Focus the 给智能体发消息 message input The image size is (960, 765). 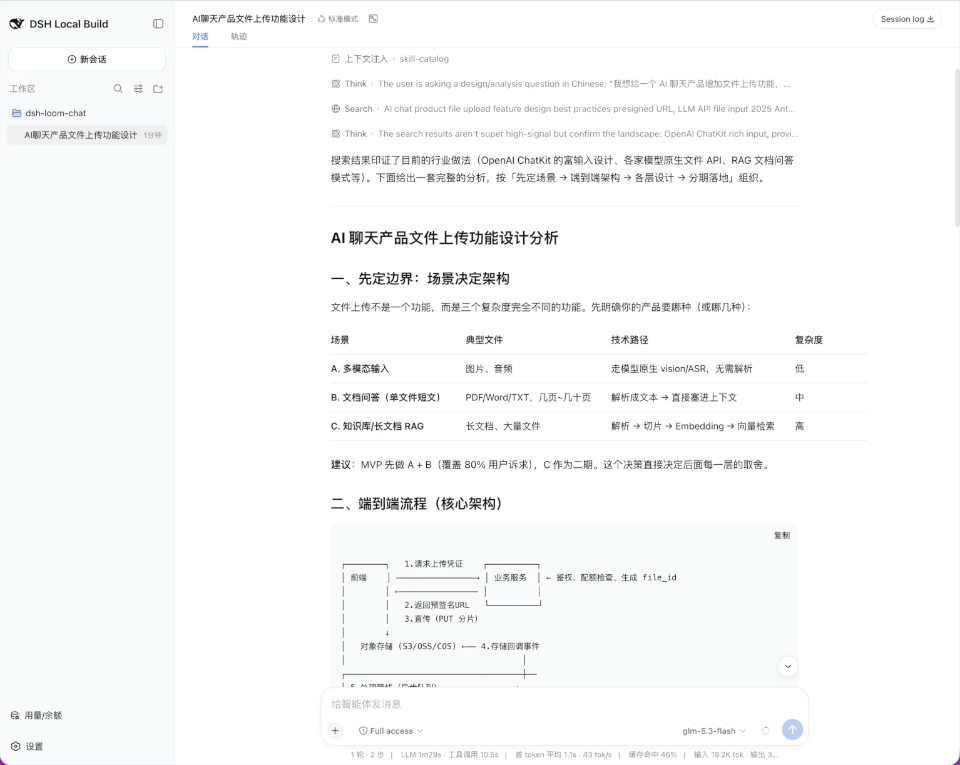(564, 704)
